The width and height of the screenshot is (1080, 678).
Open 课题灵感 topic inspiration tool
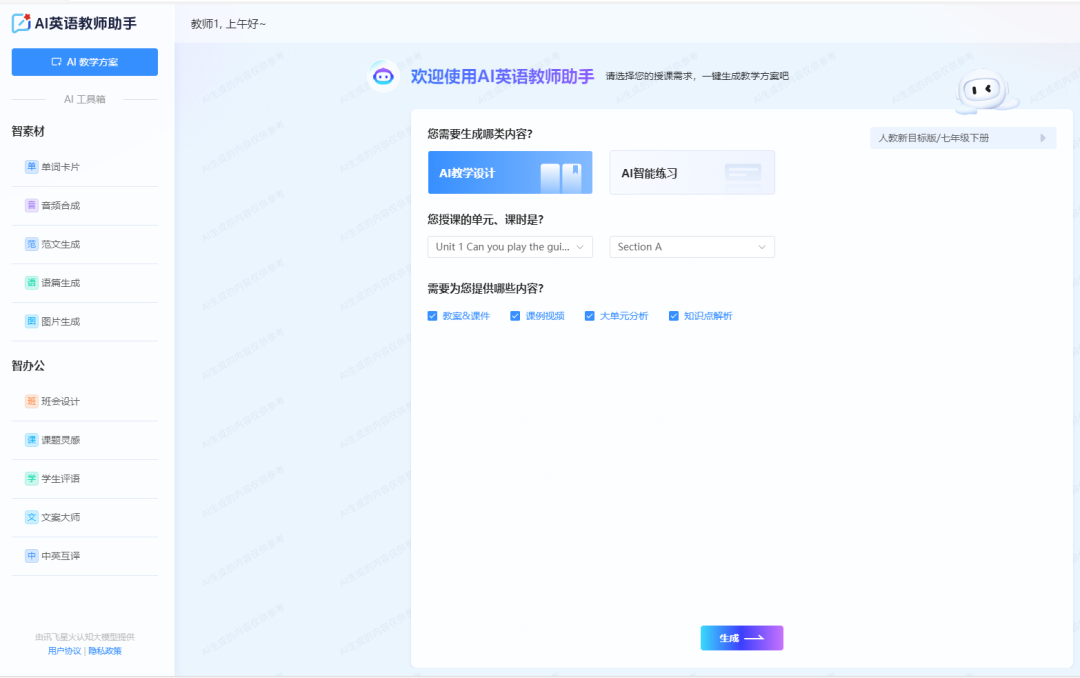click(x=60, y=440)
